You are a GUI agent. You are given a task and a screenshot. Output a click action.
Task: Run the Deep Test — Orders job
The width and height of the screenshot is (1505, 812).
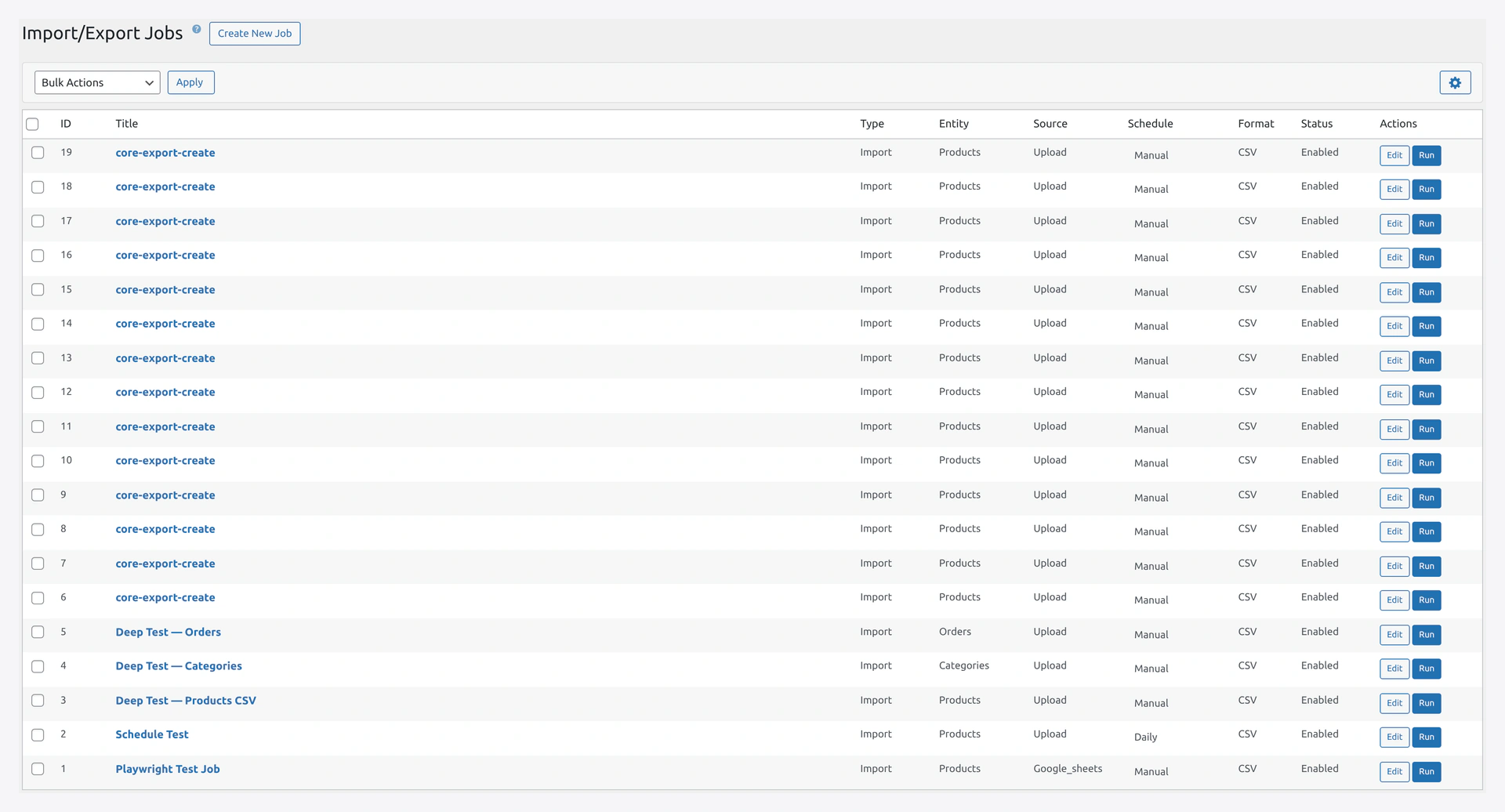(1426, 634)
